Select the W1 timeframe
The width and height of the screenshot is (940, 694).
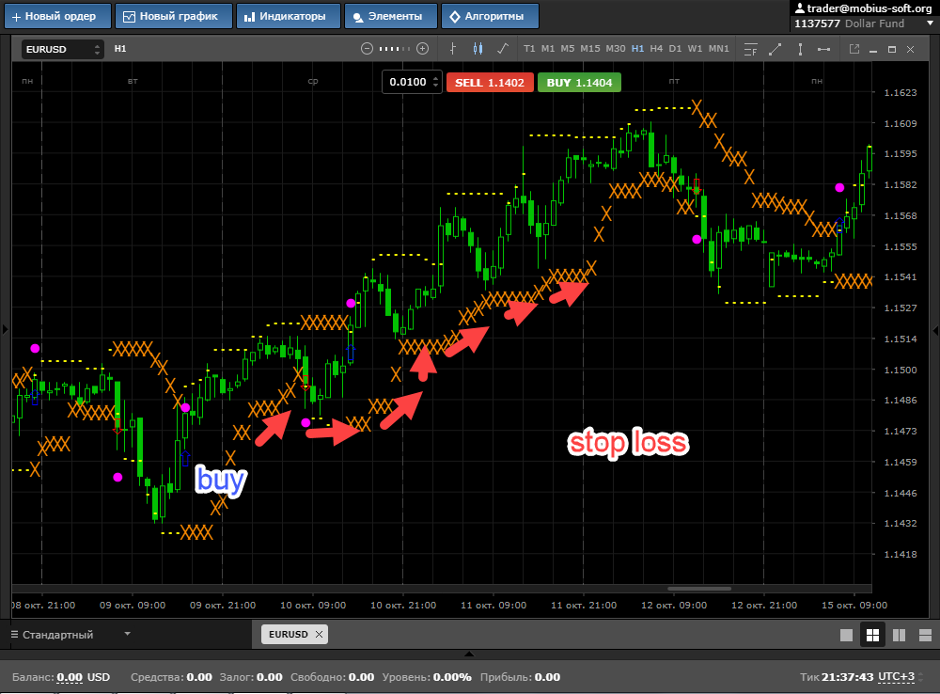[x=695, y=49]
